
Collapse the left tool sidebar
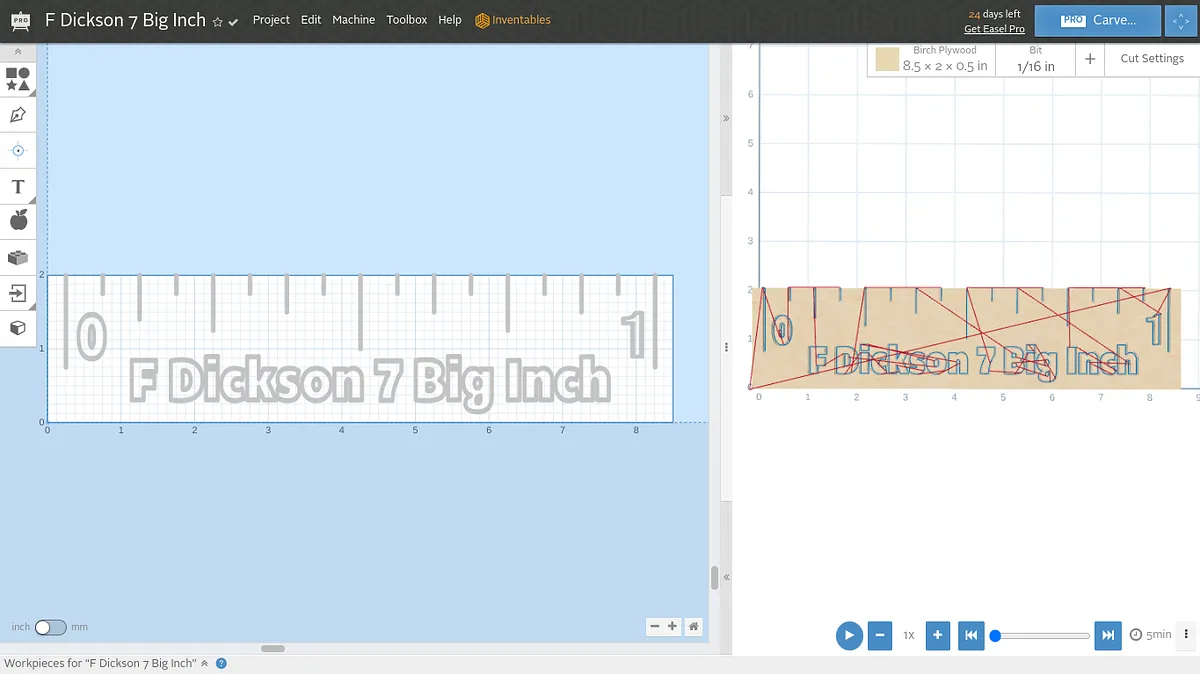pyautogui.click(x=18, y=51)
